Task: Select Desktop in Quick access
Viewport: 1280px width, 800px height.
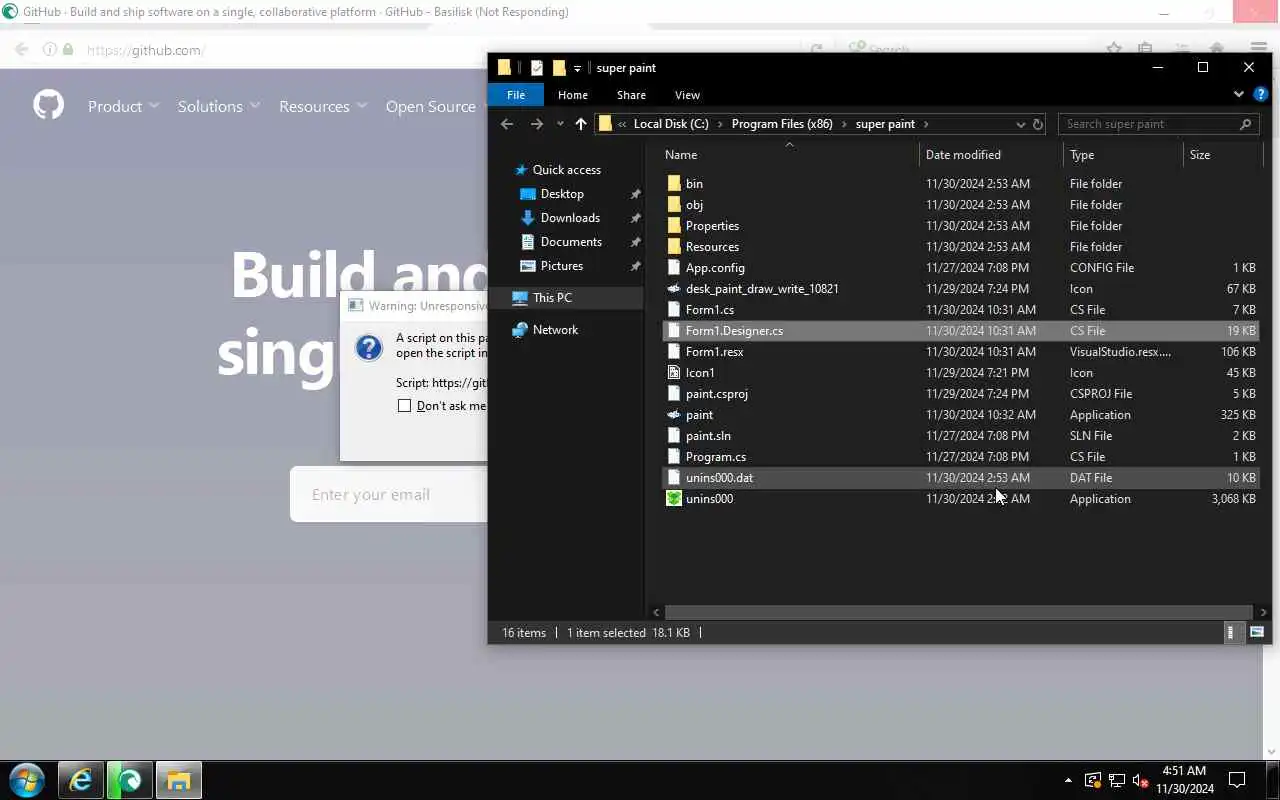Action: click(562, 194)
